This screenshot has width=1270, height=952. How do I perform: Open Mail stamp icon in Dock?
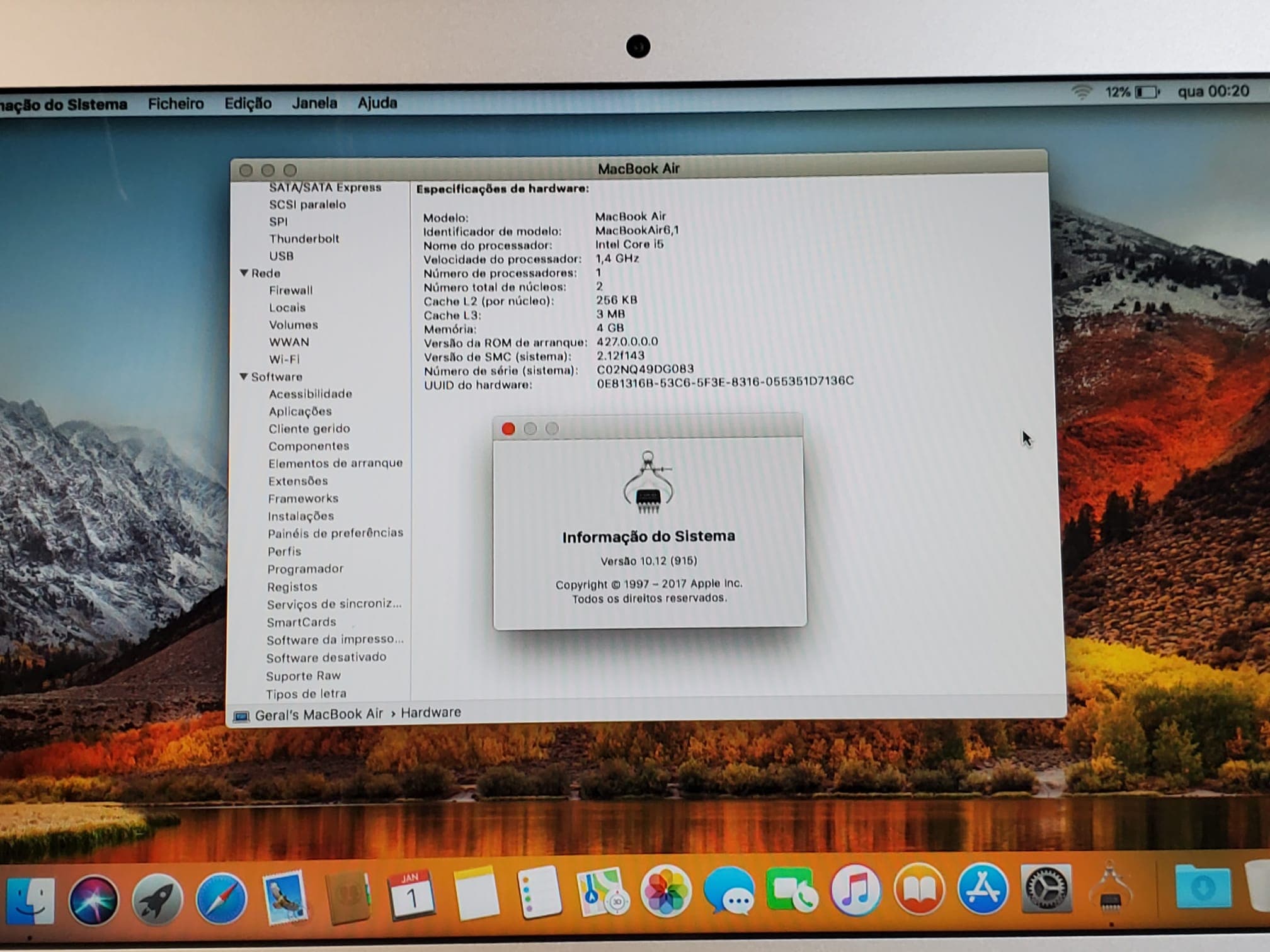(x=285, y=897)
